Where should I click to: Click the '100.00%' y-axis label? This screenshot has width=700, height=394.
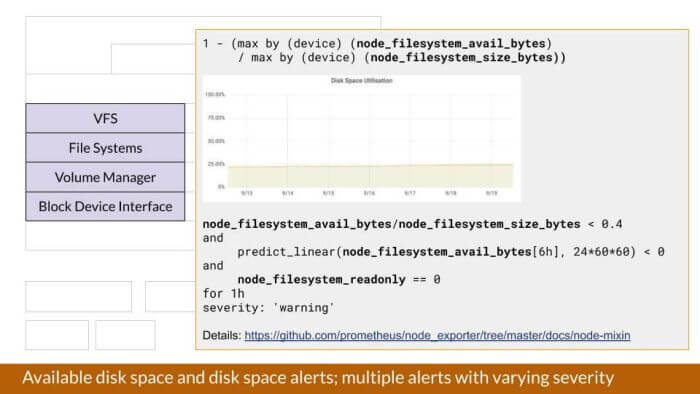[x=215, y=95]
